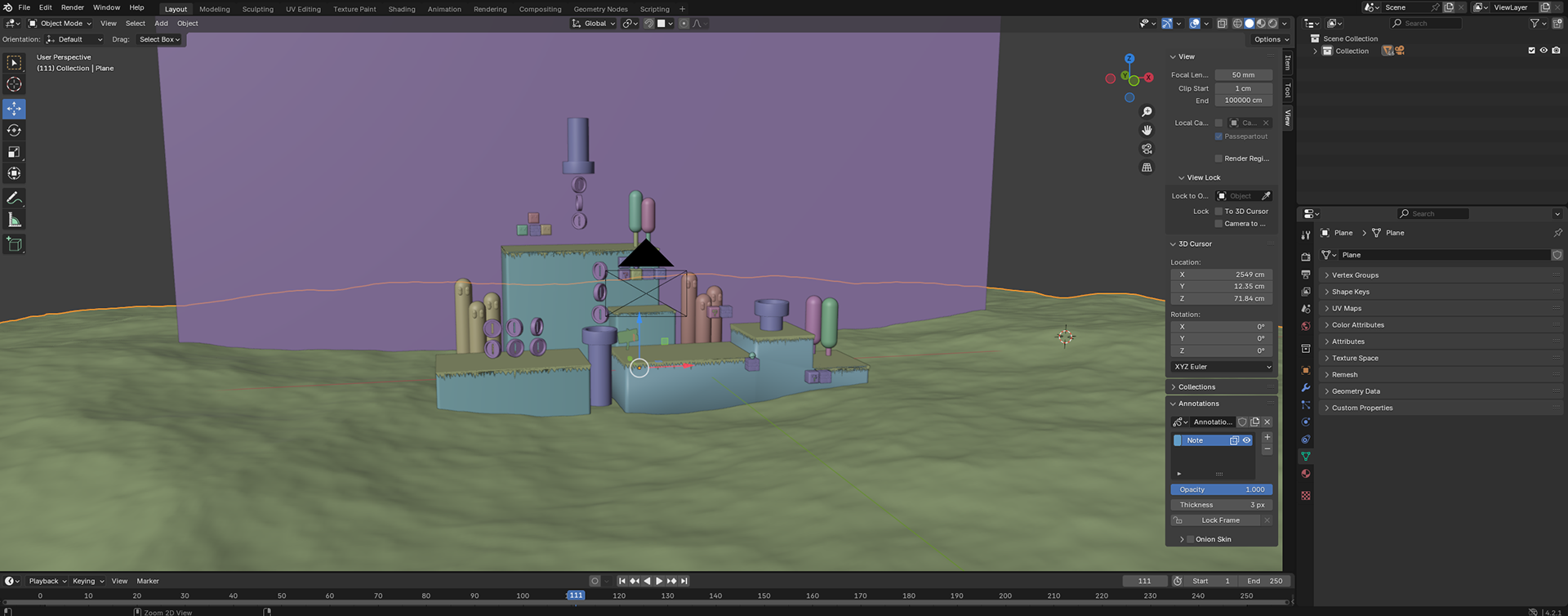Click the Options button in viewport
Image resolution: width=1568 pixels, height=616 pixels.
tap(1271, 39)
